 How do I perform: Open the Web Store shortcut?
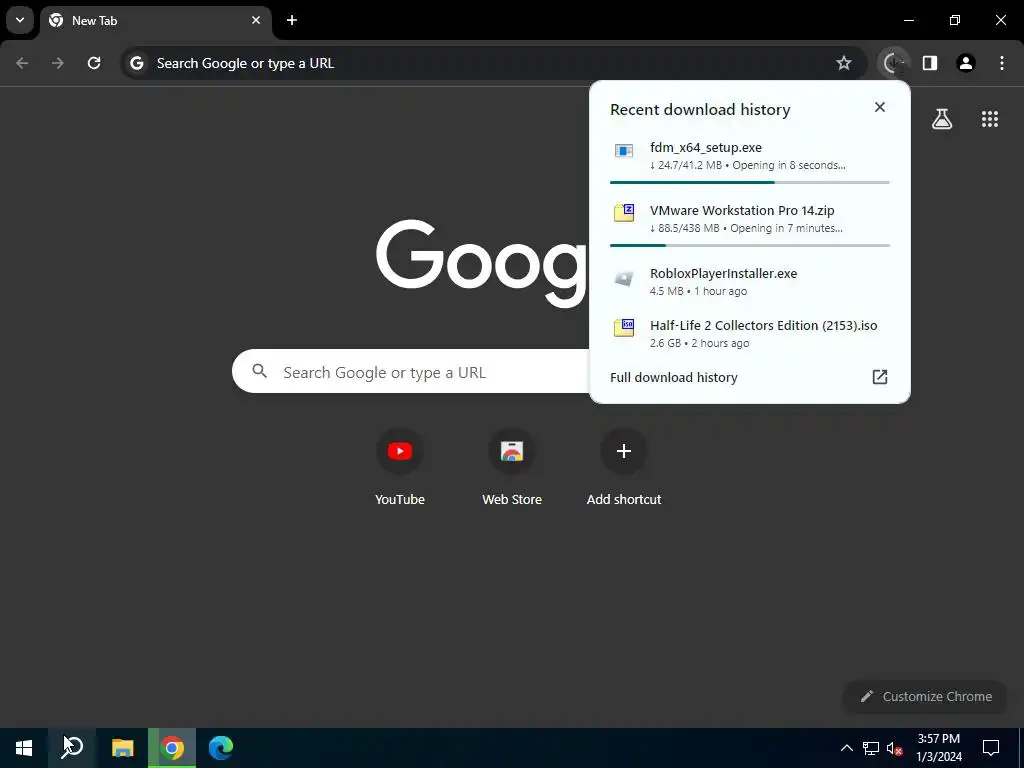pyautogui.click(x=512, y=468)
